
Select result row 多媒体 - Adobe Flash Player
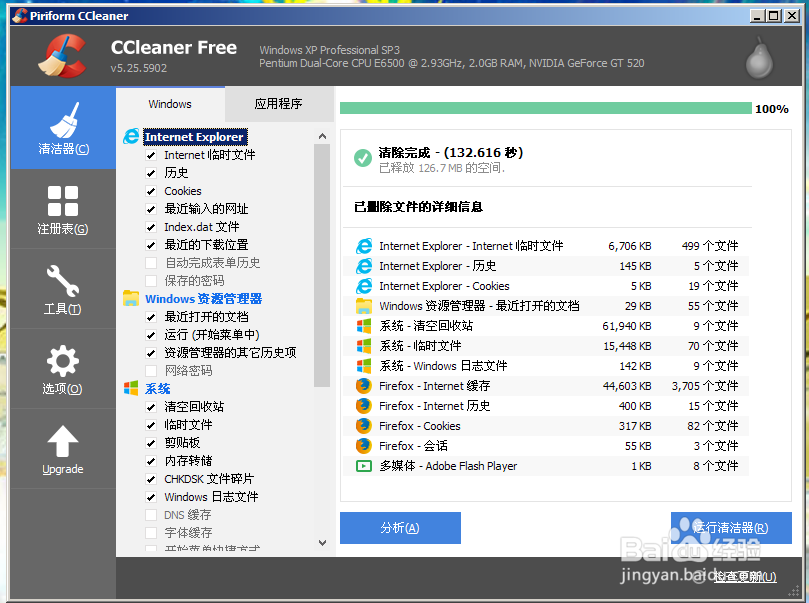click(546, 466)
